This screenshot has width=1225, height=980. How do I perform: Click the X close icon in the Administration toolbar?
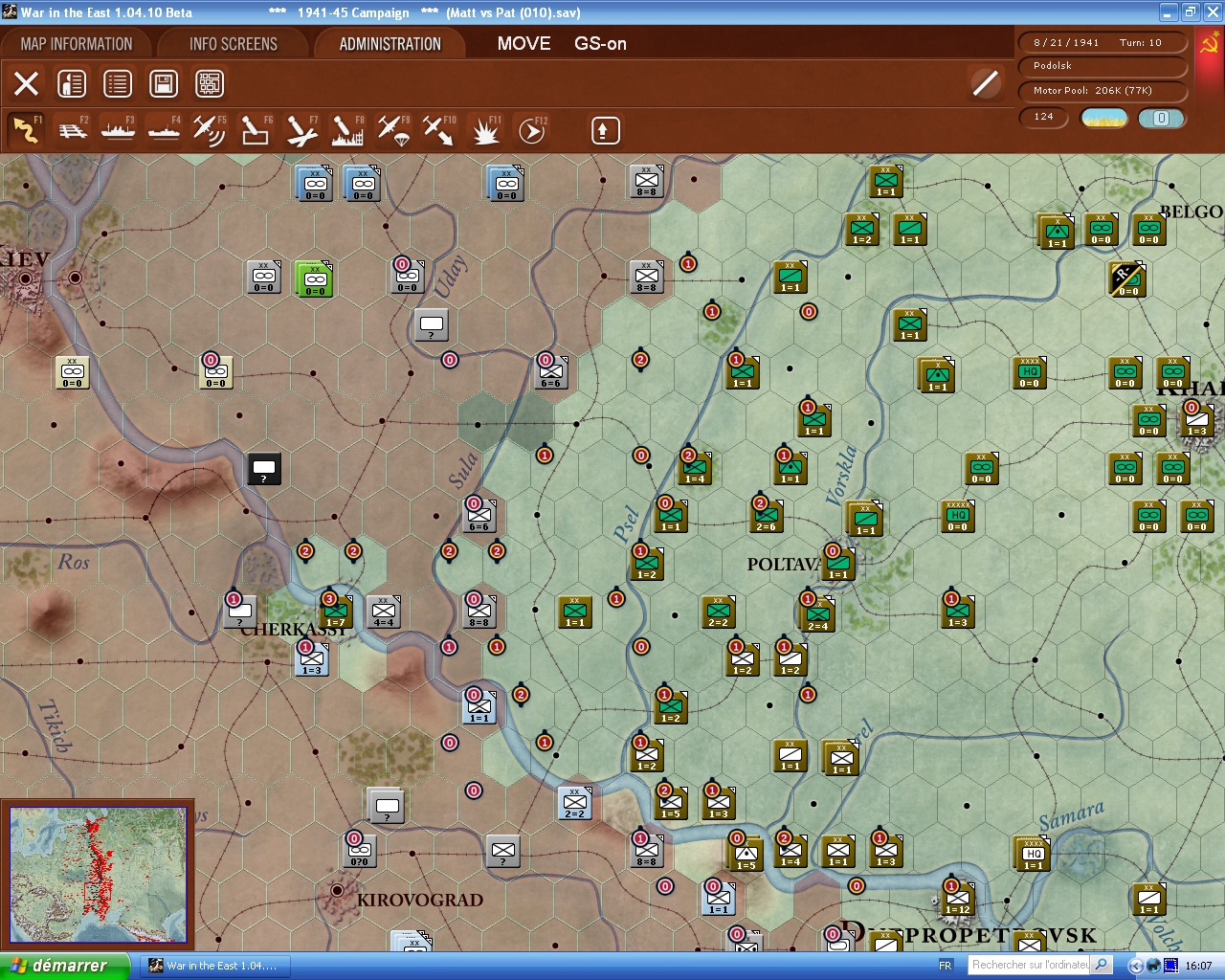pos(27,83)
